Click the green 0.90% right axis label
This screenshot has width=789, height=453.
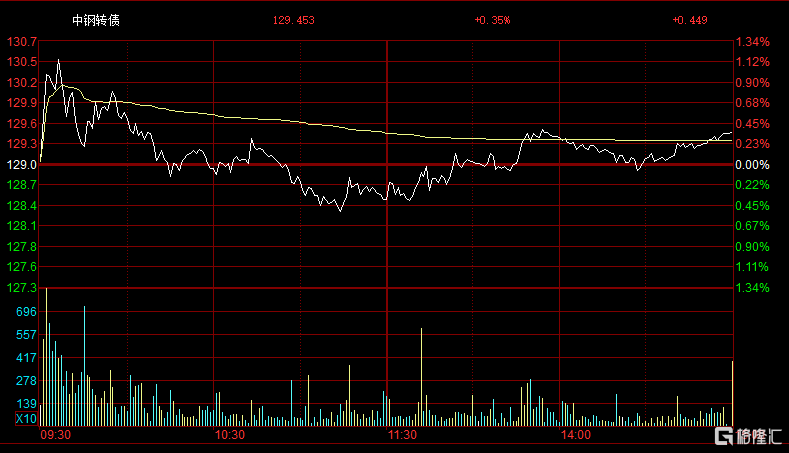[753, 247]
